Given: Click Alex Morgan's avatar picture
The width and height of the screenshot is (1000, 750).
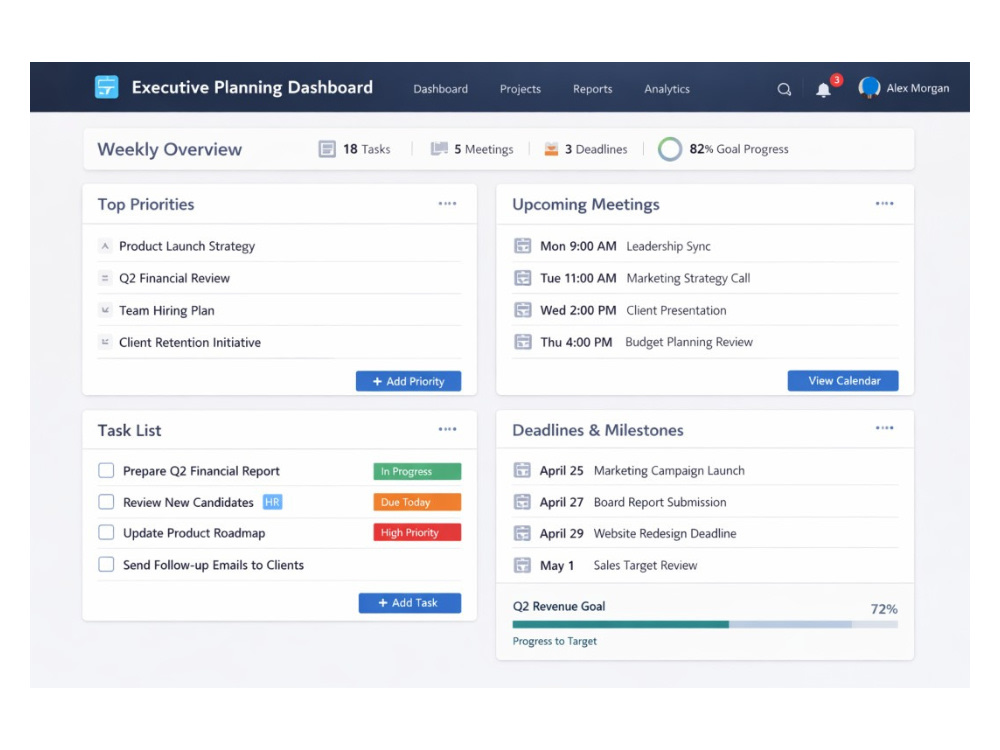Looking at the screenshot, I should click(x=869, y=87).
